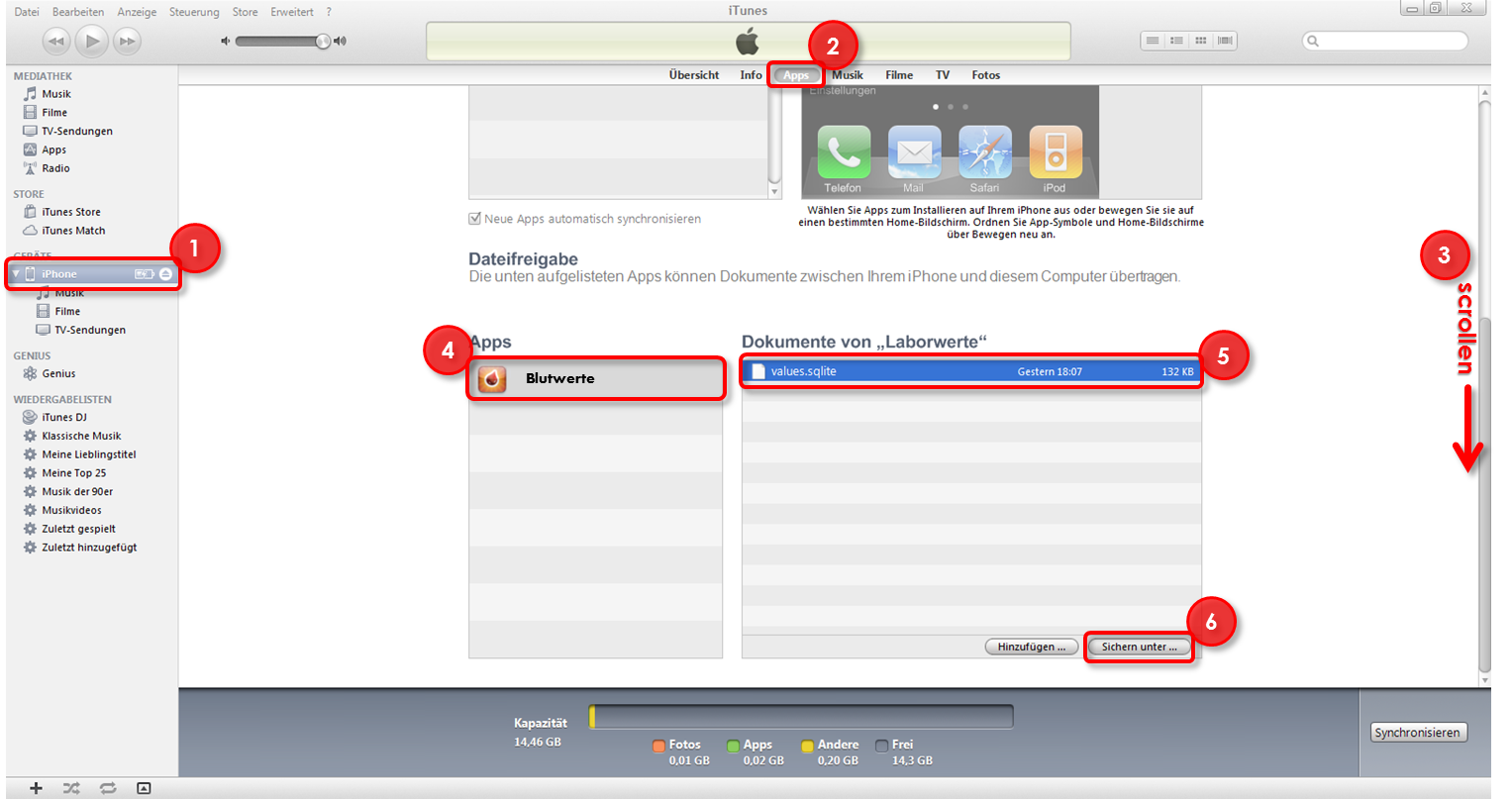1512x799 pixels.
Task: Toggle Neue Apps automatisch synchronisieren checkbox
Action: coord(475,219)
